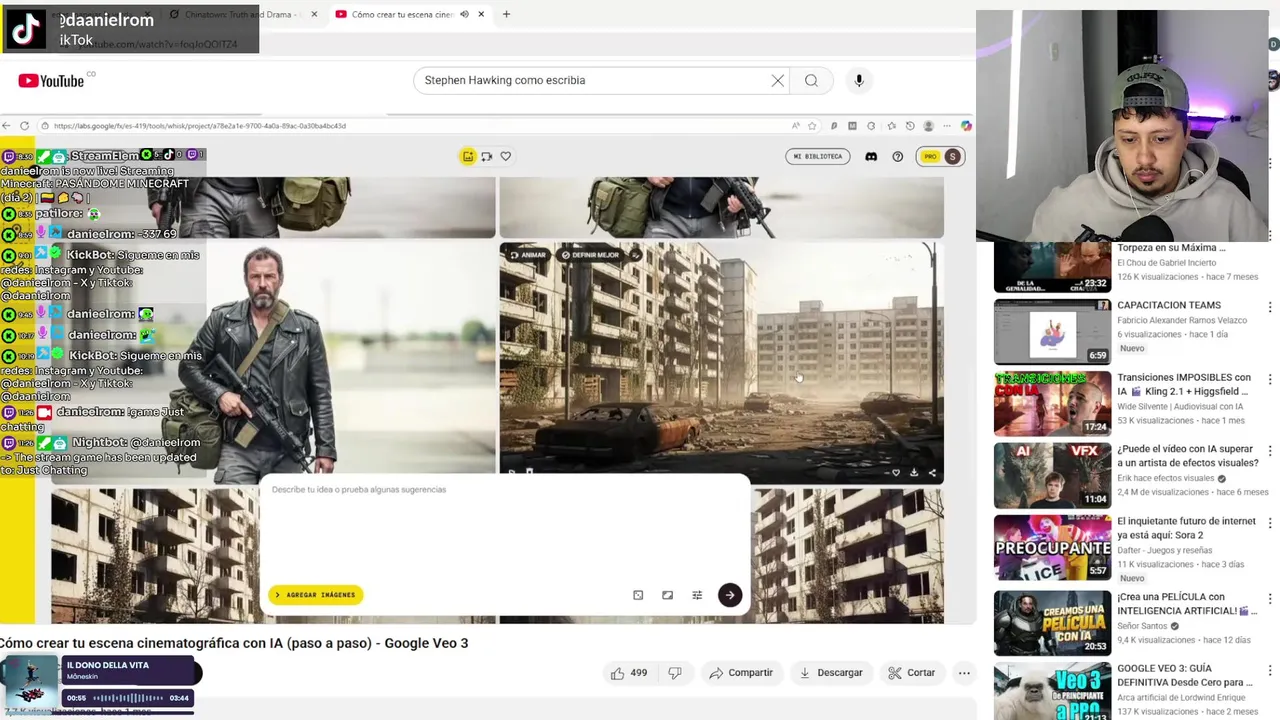This screenshot has width=1280, height=720.
Task: Click the YouTube logo to go home
Action: (x=51, y=81)
